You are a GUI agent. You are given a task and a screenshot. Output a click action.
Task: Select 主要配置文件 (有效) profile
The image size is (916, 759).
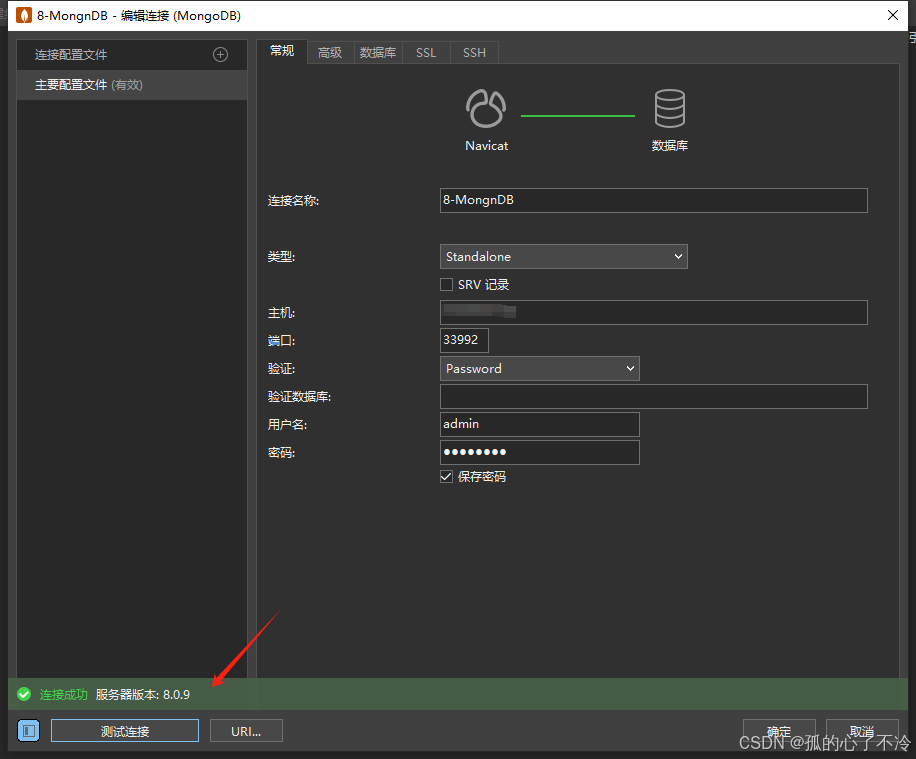(x=132, y=85)
